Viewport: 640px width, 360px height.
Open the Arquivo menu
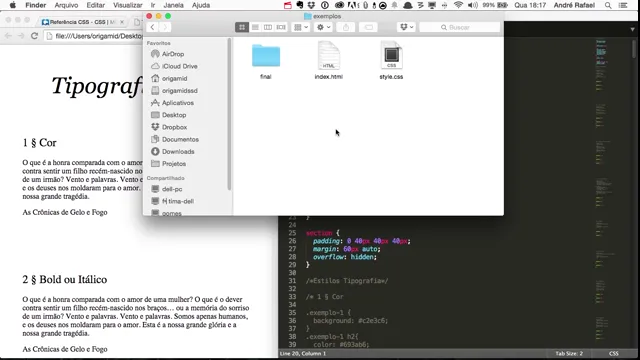point(66,5)
